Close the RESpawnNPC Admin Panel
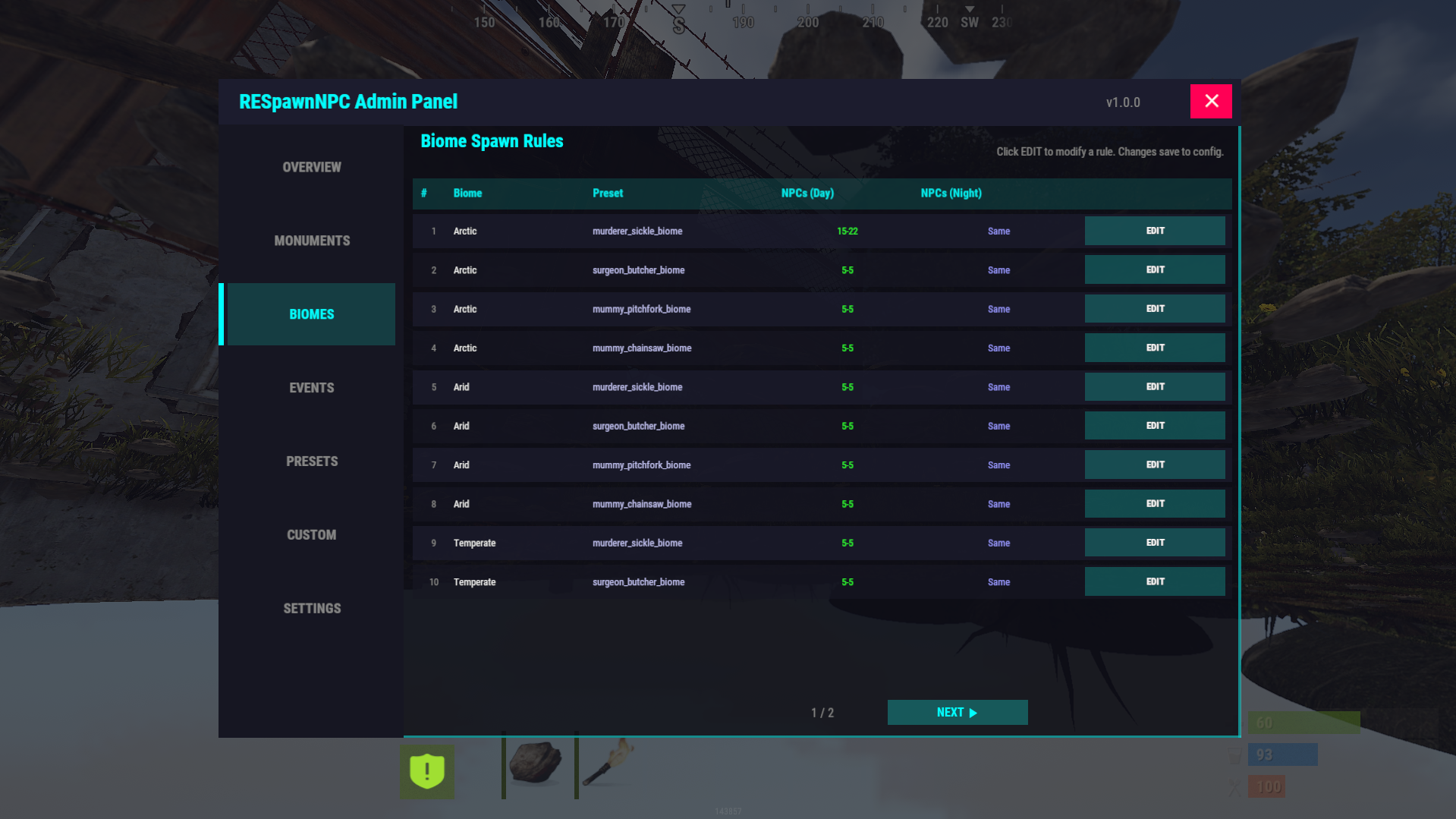Viewport: 1456px width, 819px height. point(1210,101)
